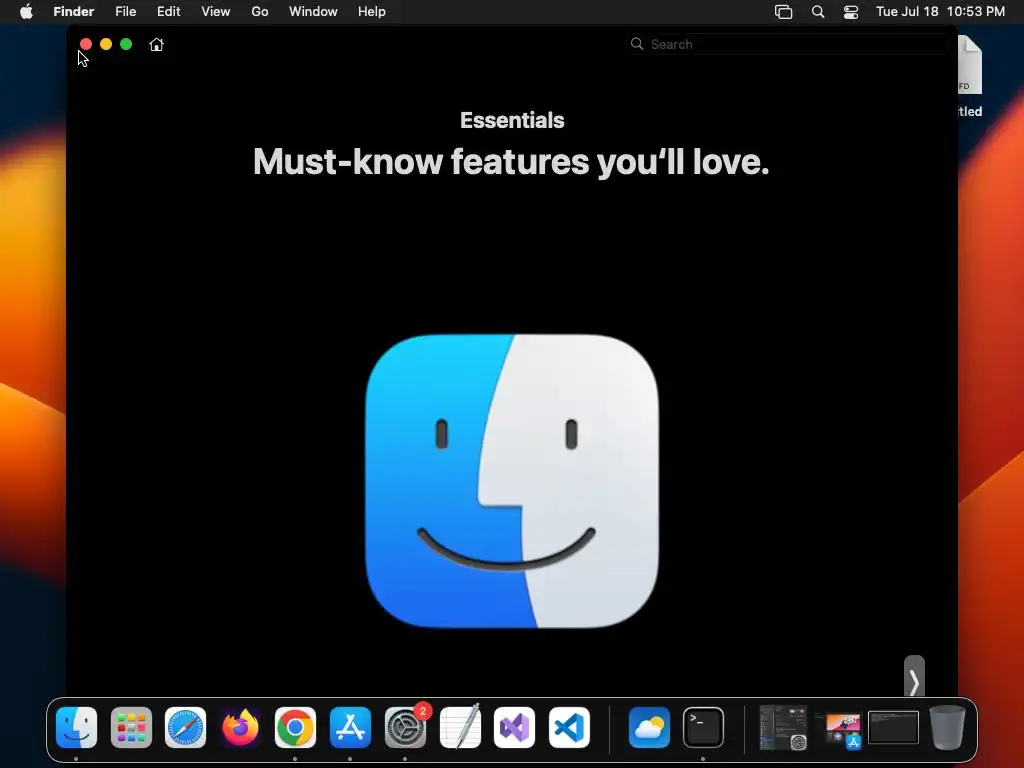Launch Google Chrome from the Dock
1024x768 pixels.
pyautogui.click(x=295, y=728)
